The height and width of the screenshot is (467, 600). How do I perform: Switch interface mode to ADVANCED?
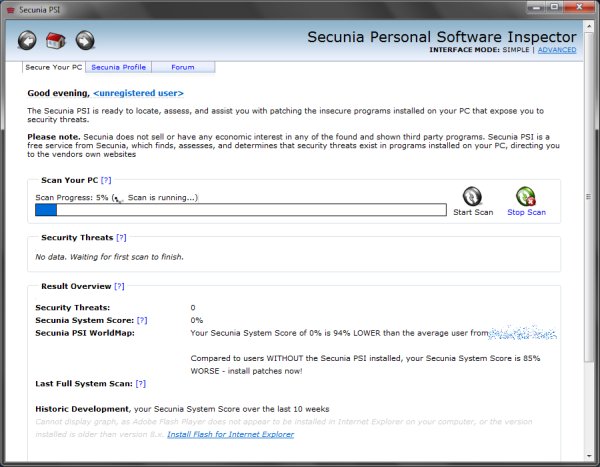[x=557, y=50]
